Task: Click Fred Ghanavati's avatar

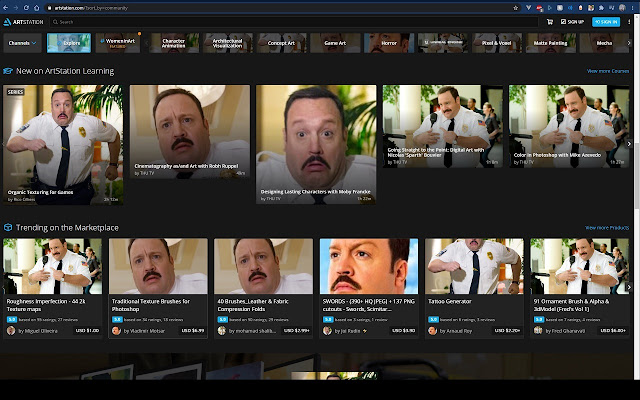Action: pos(538,330)
